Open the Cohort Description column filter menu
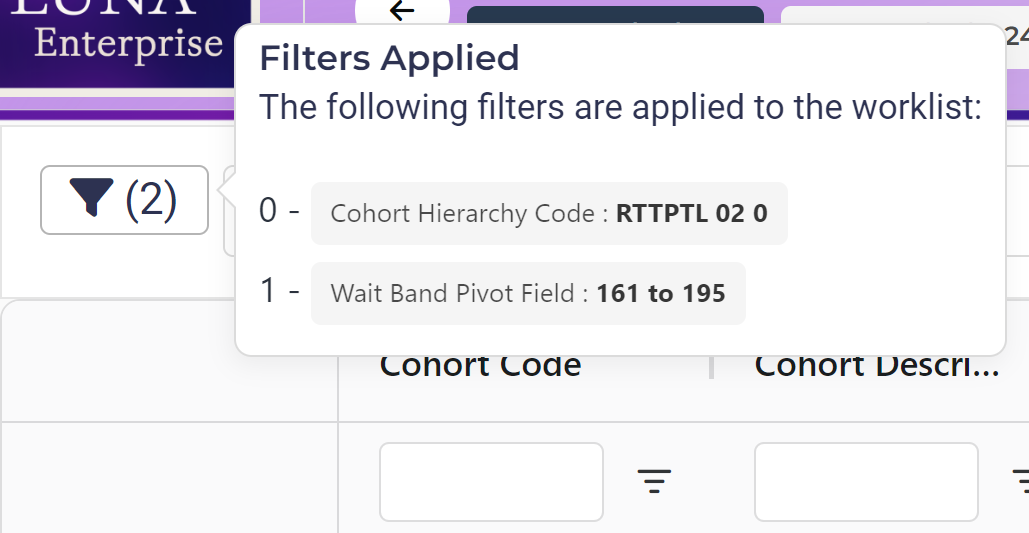This screenshot has height=533, width=1029. pyautogui.click(x=1021, y=482)
